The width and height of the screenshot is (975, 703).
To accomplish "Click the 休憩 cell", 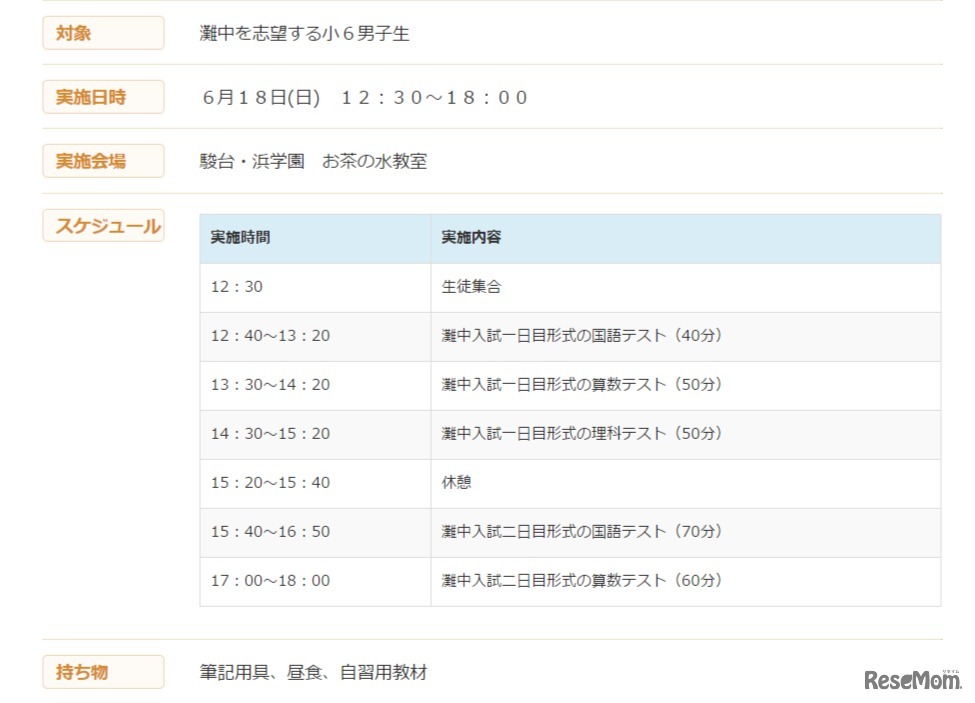I will pyautogui.click(x=686, y=484).
